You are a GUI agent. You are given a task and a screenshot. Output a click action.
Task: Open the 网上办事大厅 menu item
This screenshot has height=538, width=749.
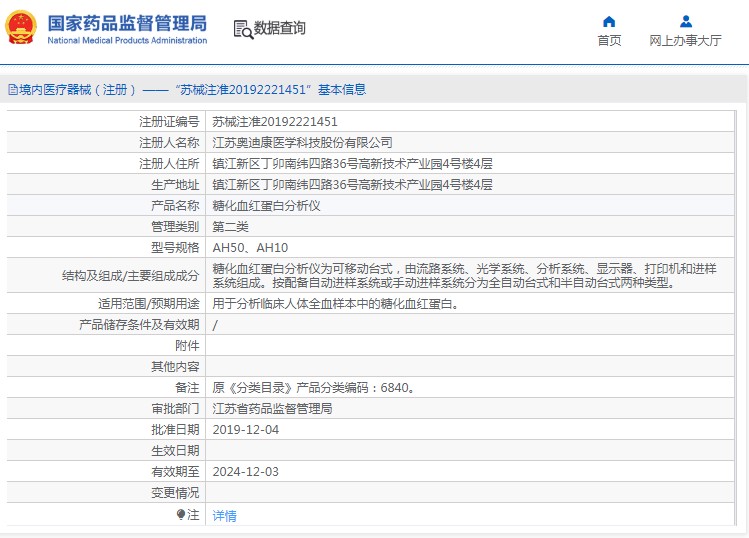pos(685,41)
